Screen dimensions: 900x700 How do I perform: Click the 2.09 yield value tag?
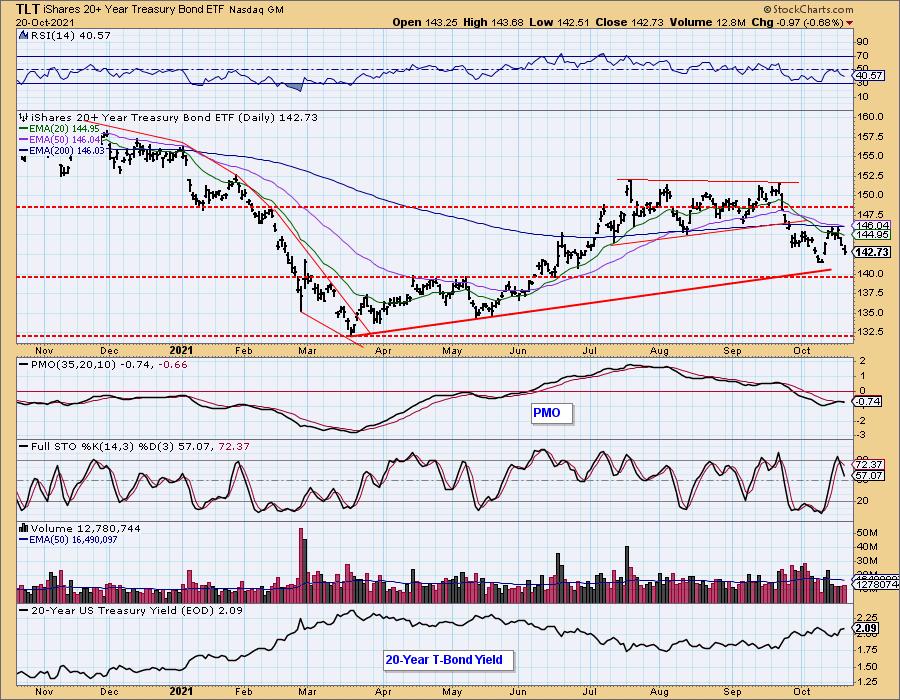pos(866,628)
